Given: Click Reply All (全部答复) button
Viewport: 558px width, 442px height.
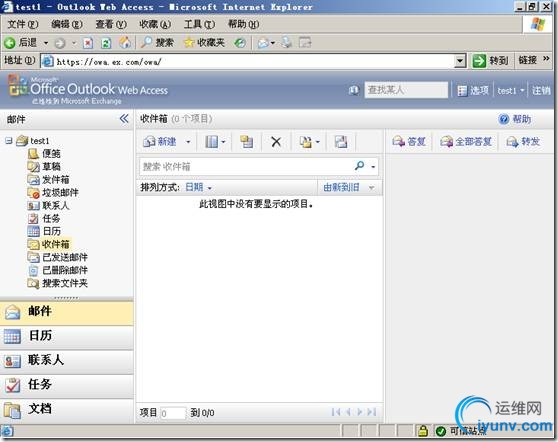Looking at the screenshot, I should [x=466, y=142].
